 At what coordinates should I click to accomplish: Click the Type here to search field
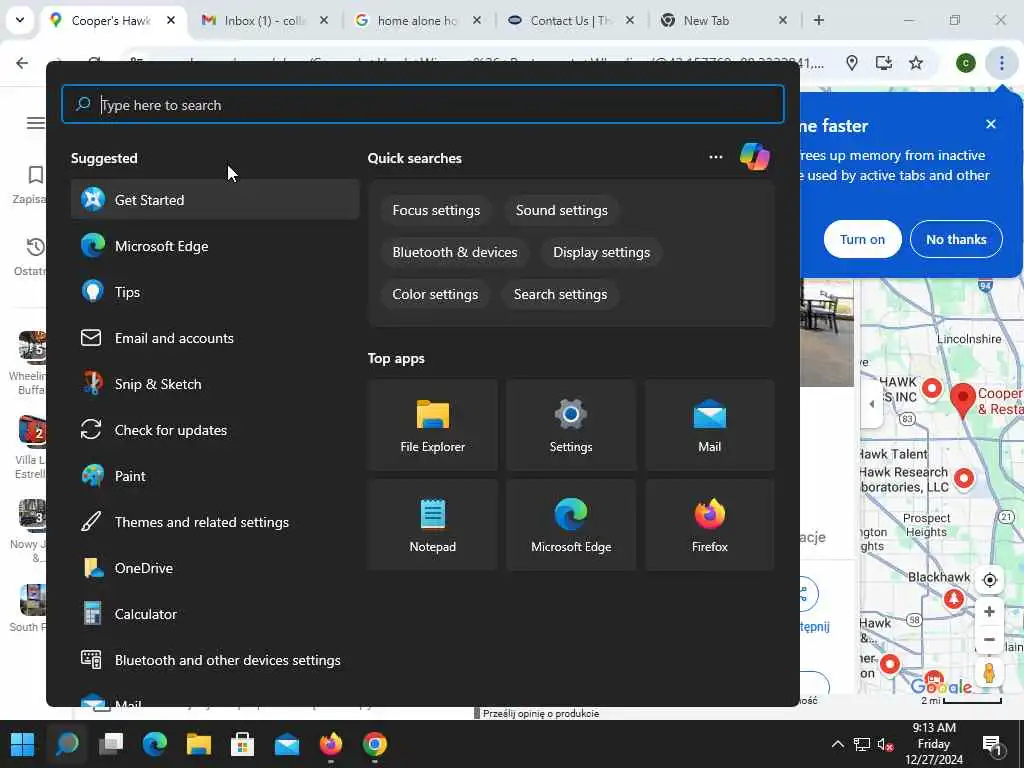click(x=423, y=104)
